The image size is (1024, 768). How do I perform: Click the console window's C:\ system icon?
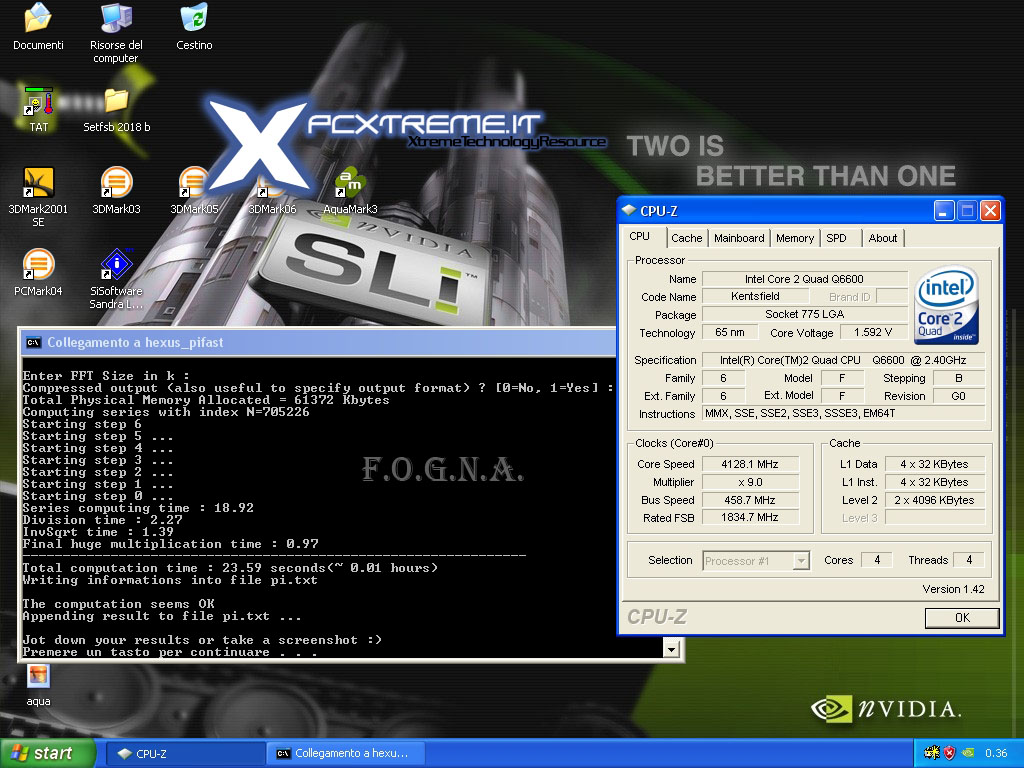(33, 342)
